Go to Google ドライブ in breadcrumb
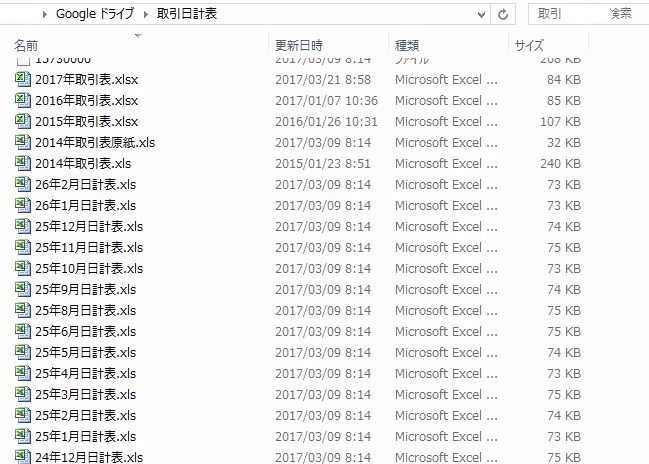This screenshot has width=649, height=464. tap(95, 14)
